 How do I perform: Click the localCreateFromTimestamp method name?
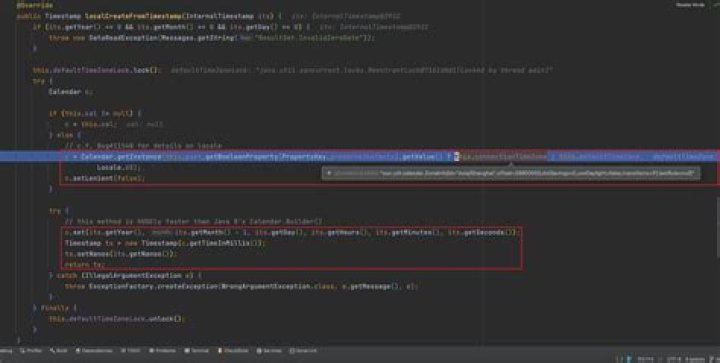(x=133, y=16)
